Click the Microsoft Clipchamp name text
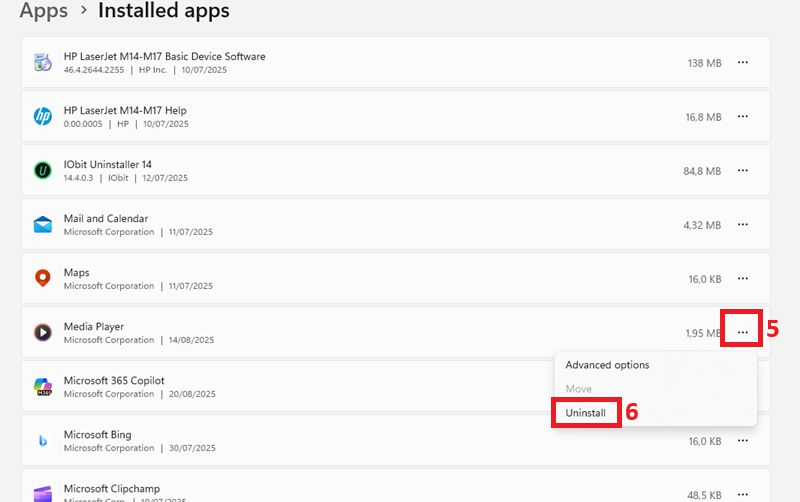800x502 pixels. [x=112, y=489]
